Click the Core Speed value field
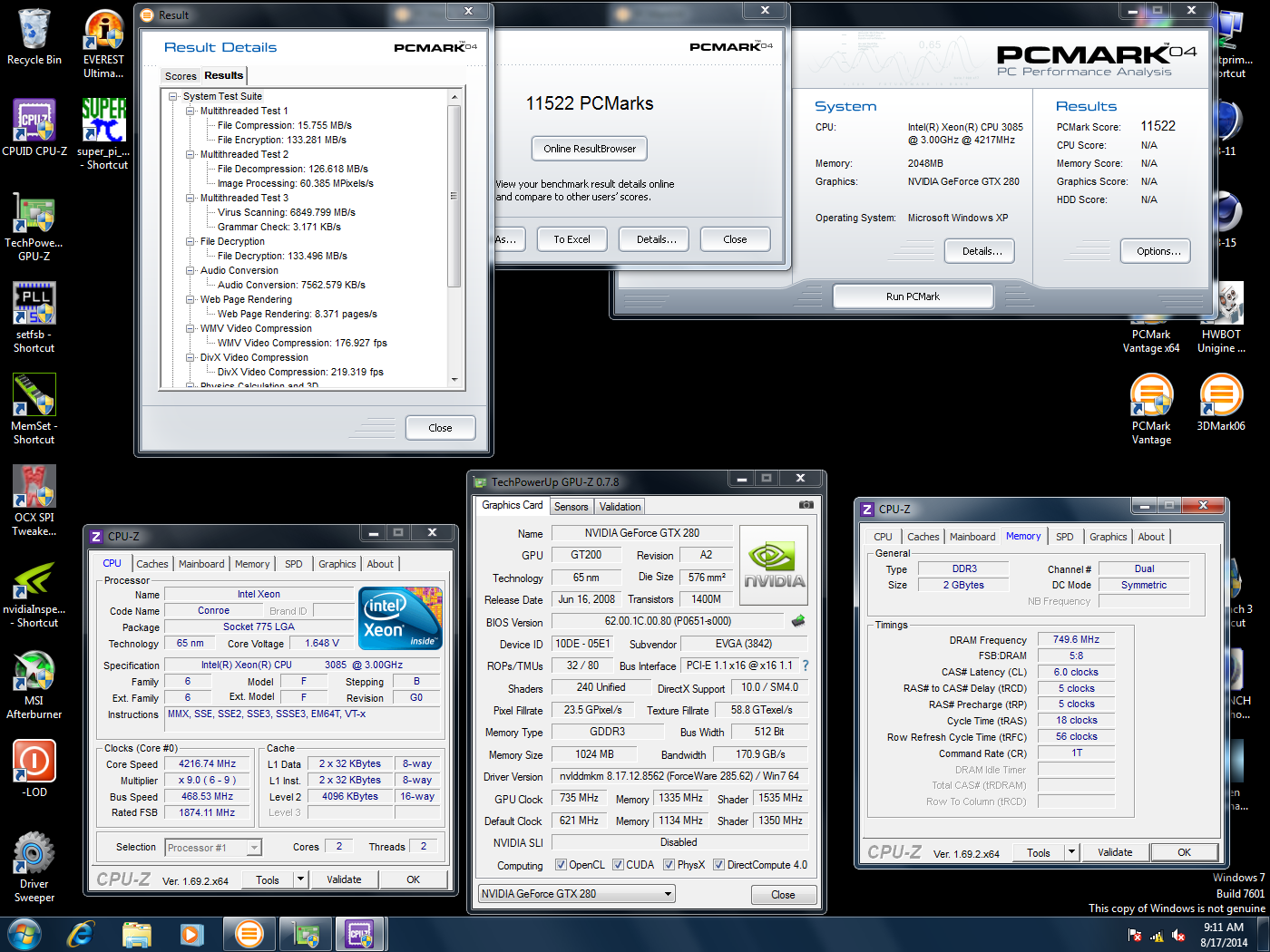Image resolution: width=1270 pixels, height=952 pixels. (x=207, y=763)
